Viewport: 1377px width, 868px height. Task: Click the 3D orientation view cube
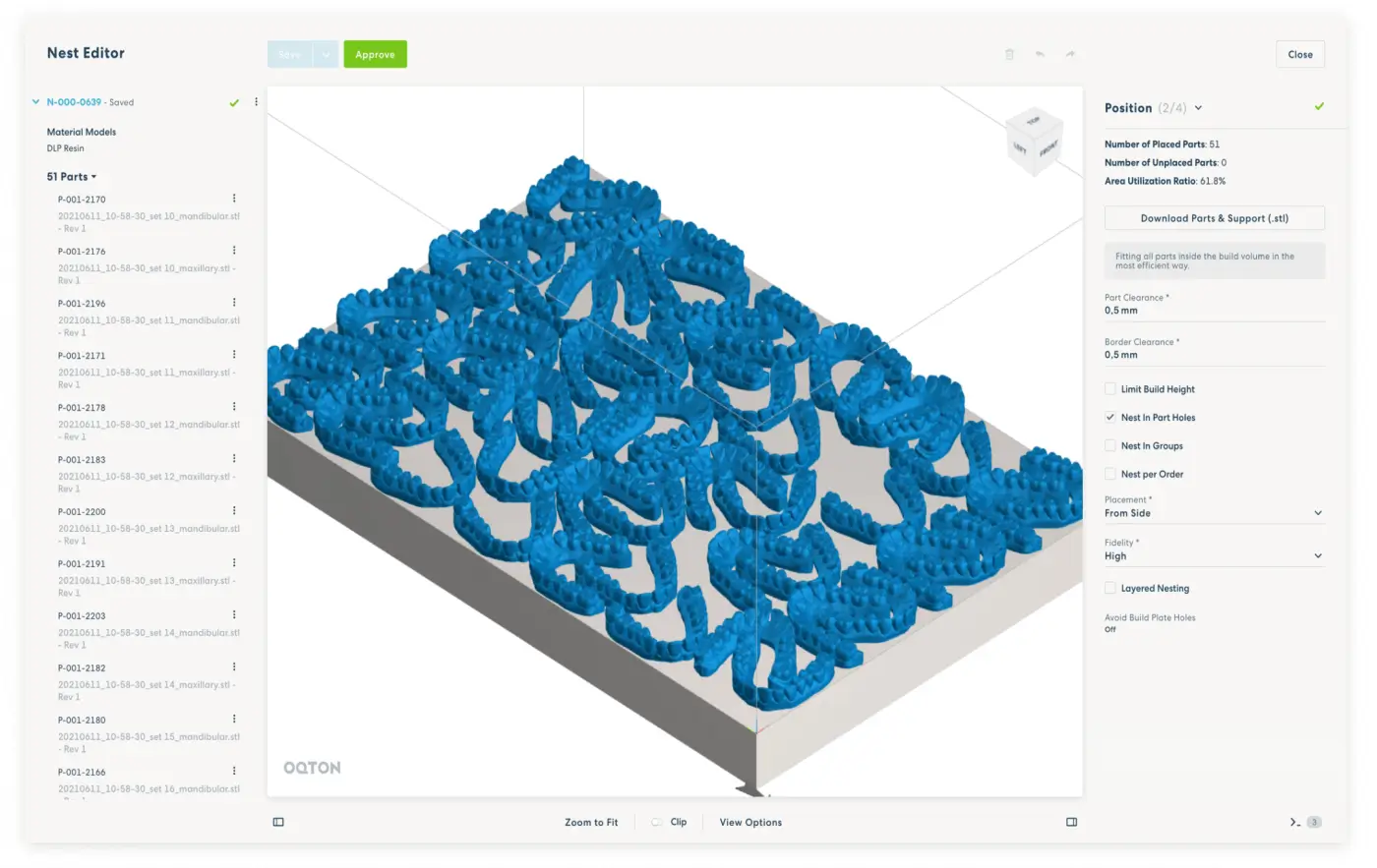coord(1034,141)
